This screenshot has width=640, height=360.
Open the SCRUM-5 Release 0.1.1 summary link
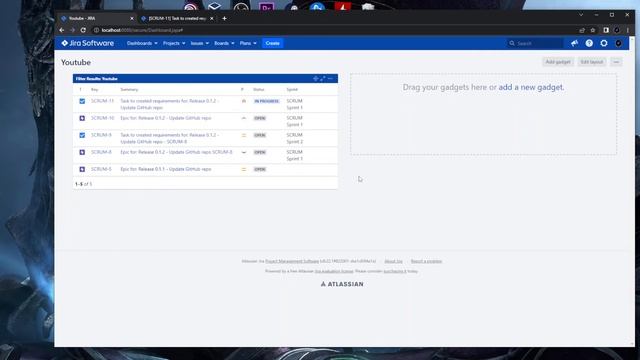166,169
